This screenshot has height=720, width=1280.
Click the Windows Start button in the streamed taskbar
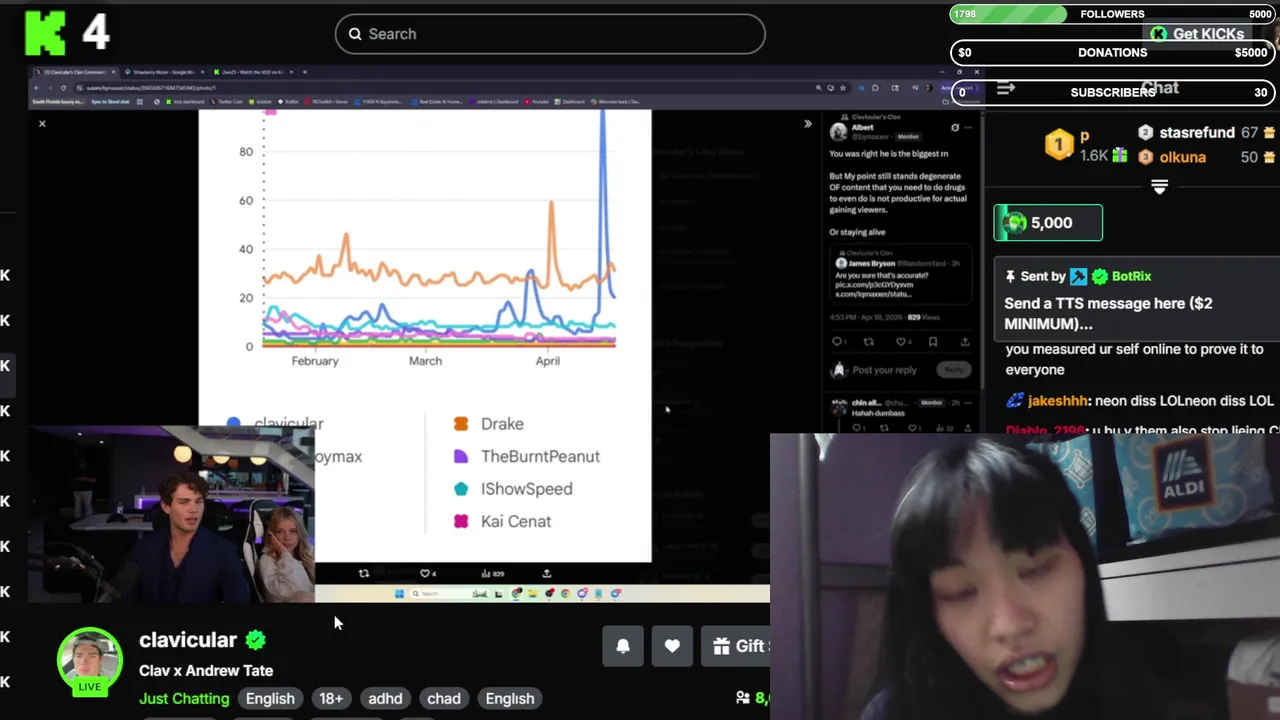pos(399,593)
